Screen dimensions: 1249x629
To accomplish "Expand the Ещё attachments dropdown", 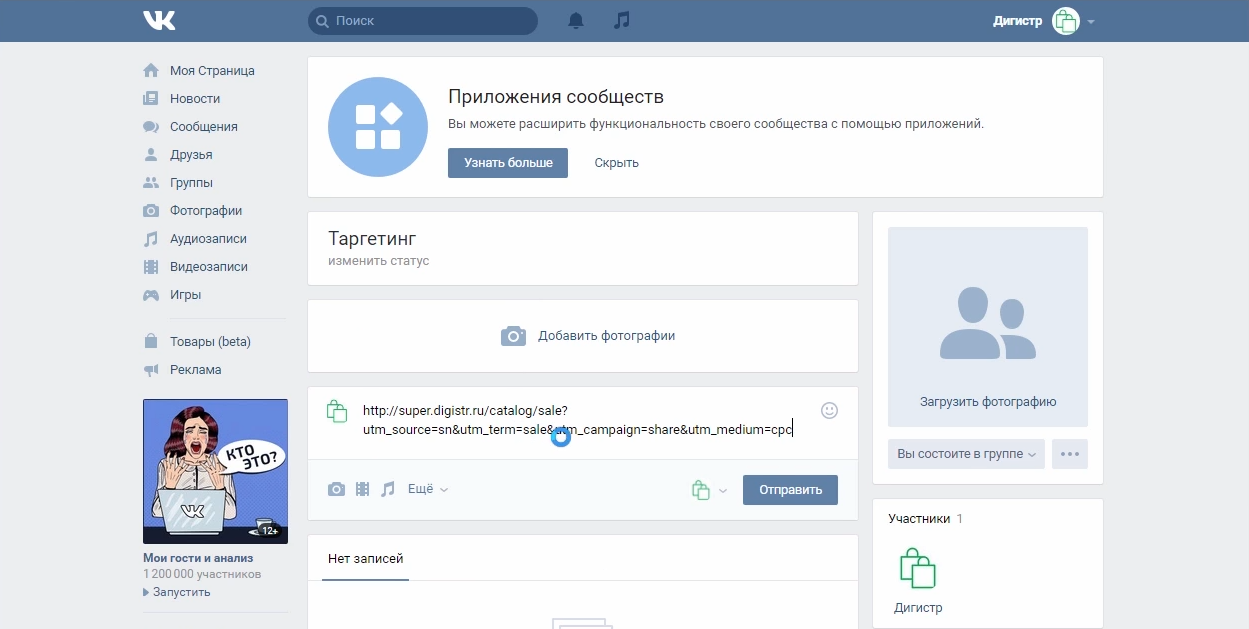I will point(428,489).
